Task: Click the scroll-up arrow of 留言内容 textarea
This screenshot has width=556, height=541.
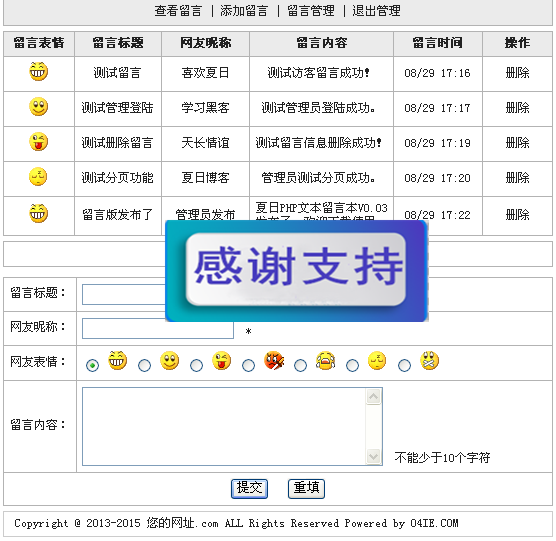Action: (373, 396)
